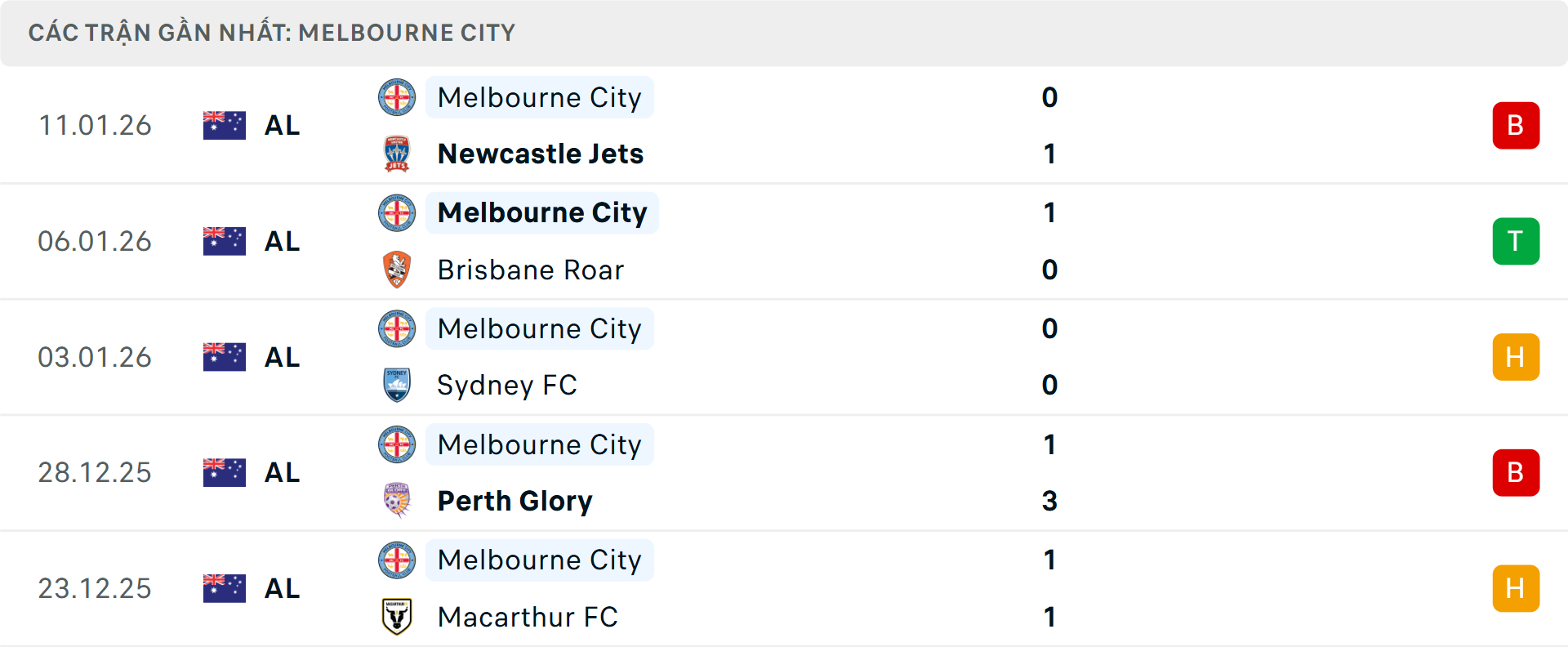The height and width of the screenshot is (647, 1568).
Task: Click the Brisbane Roar lion logo
Action: tap(398, 270)
